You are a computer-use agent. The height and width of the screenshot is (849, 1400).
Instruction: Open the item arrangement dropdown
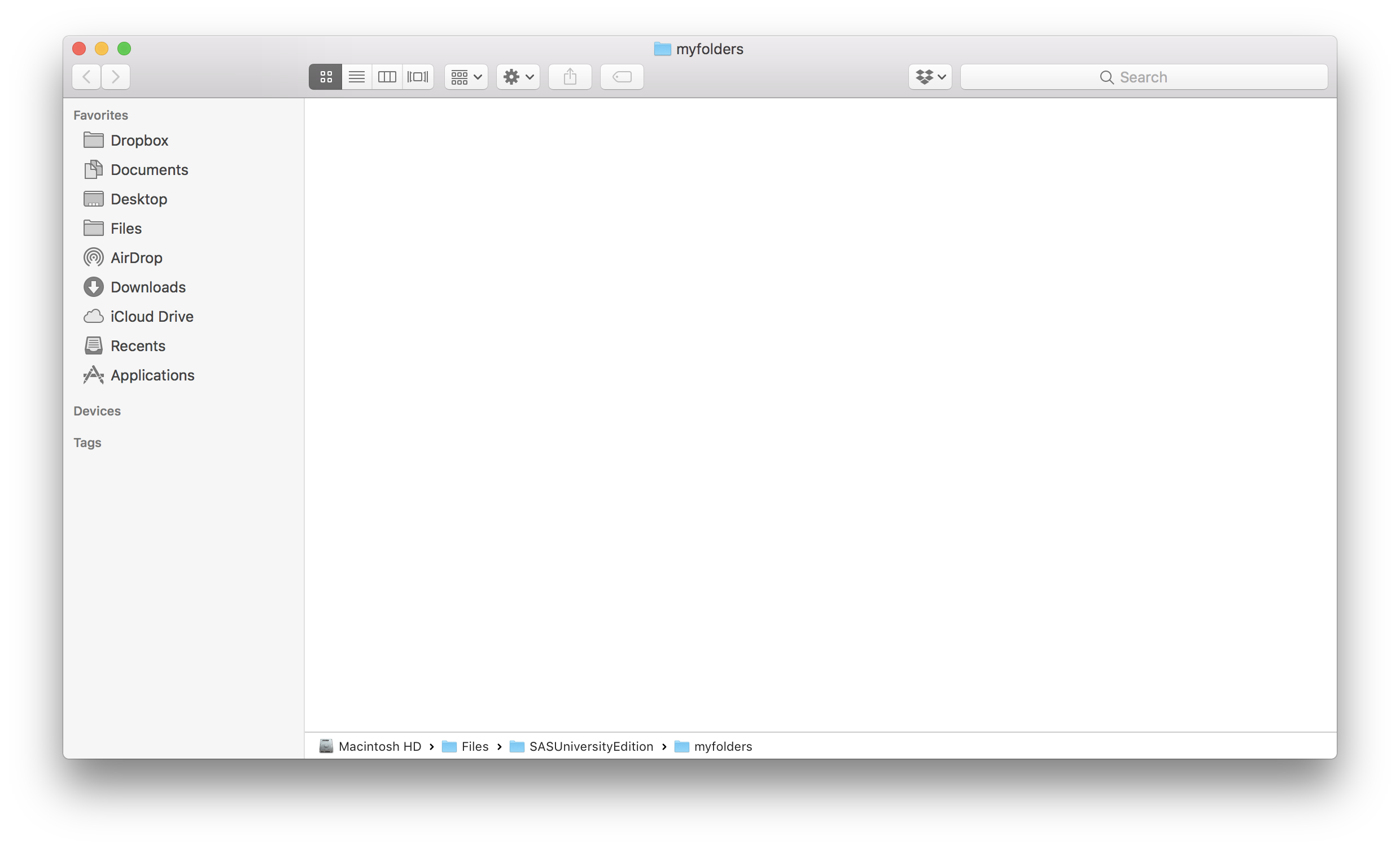click(x=465, y=77)
